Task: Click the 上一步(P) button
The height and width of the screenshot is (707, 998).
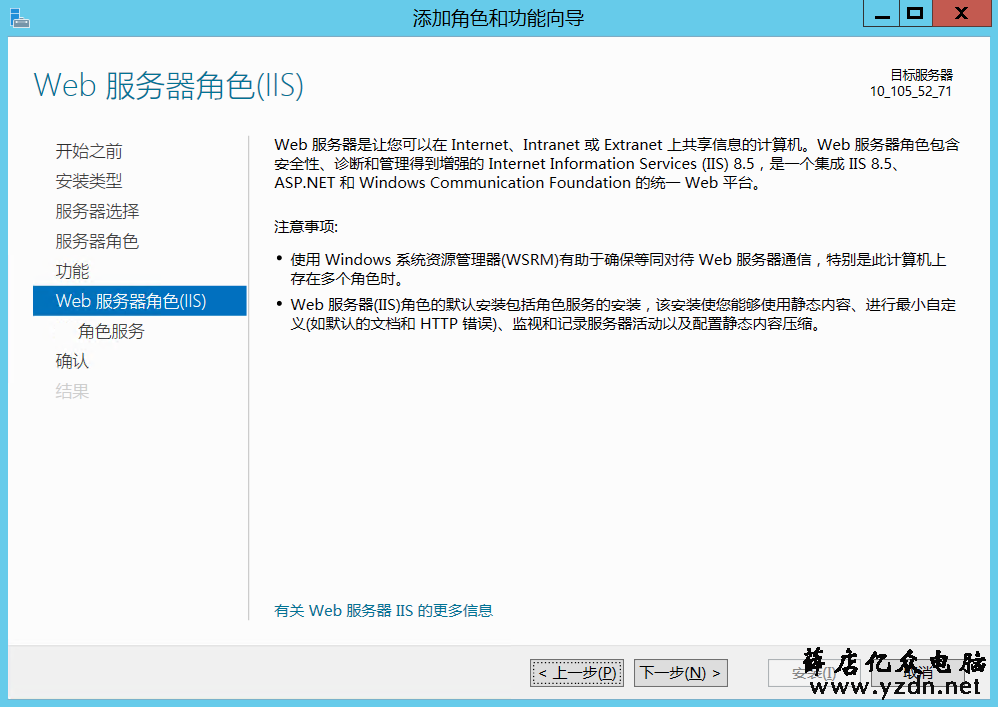Action: (577, 673)
